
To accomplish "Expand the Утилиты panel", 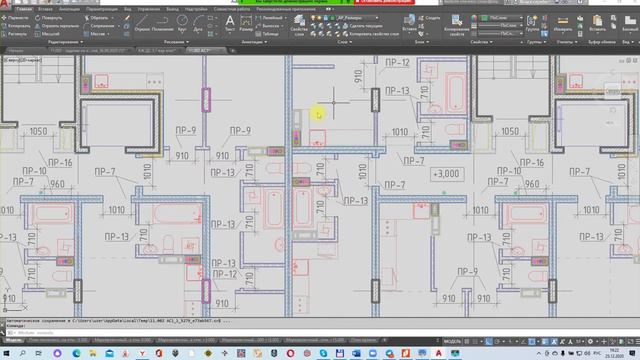I will (x=567, y=42).
